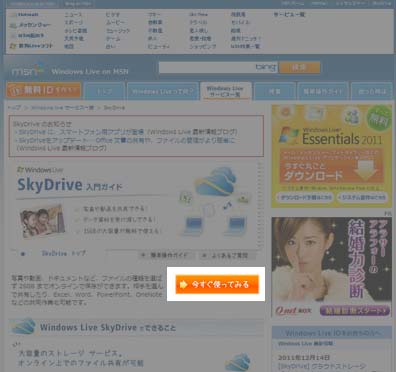Viewport: 396px width, 372px height.
Task: Open the ニュース link
Action: [73, 15]
